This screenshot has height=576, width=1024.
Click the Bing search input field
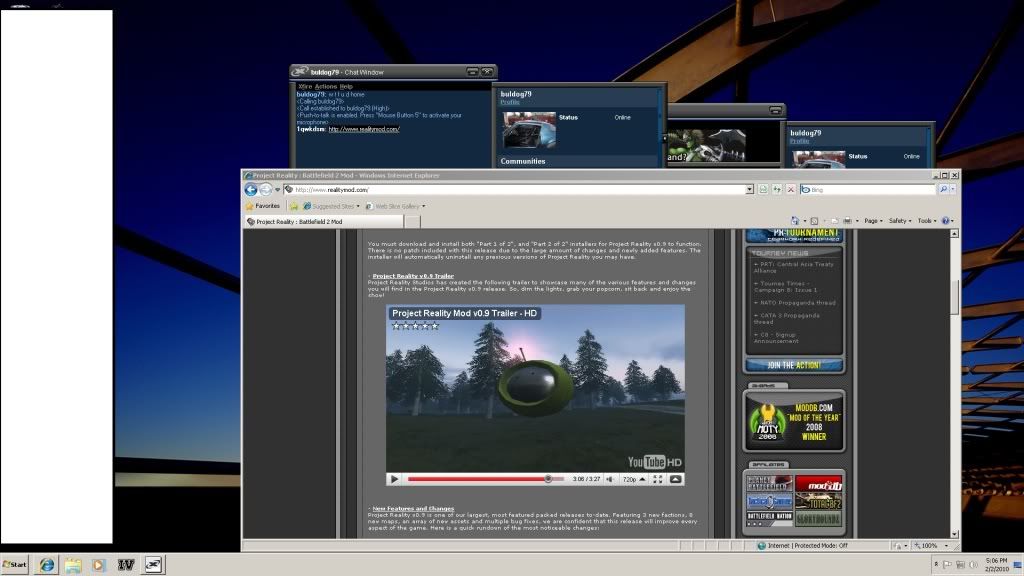(x=868, y=189)
